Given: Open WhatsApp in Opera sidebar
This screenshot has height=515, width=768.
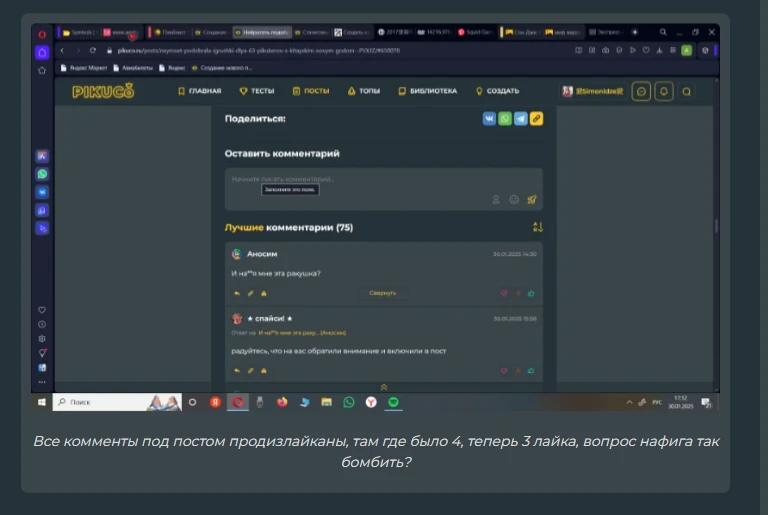Looking at the screenshot, I should [42, 174].
